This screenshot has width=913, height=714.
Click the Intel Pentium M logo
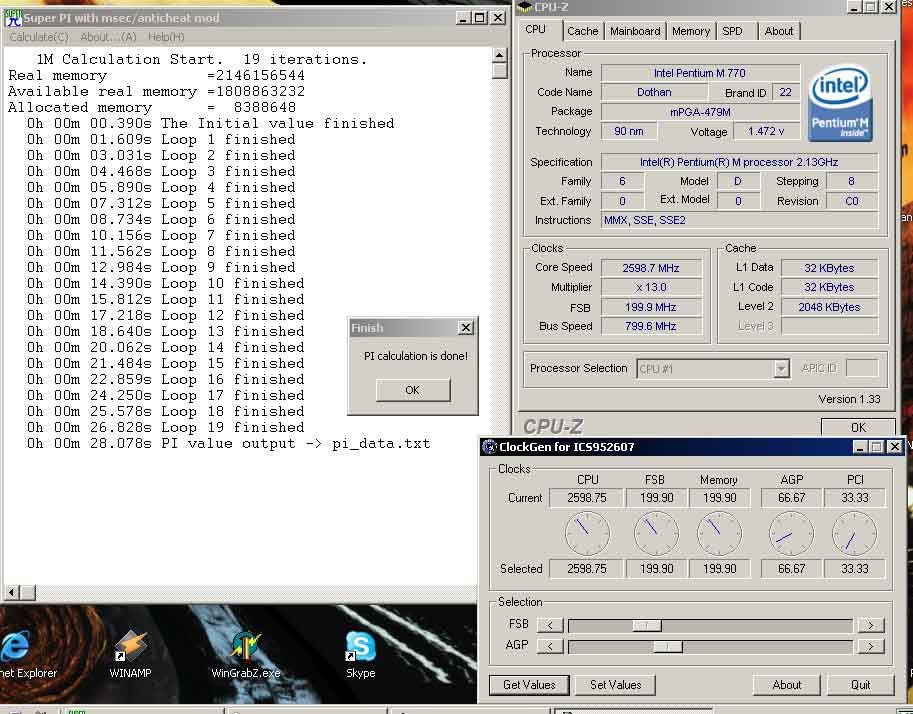pyautogui.click(x=840, y=102)
